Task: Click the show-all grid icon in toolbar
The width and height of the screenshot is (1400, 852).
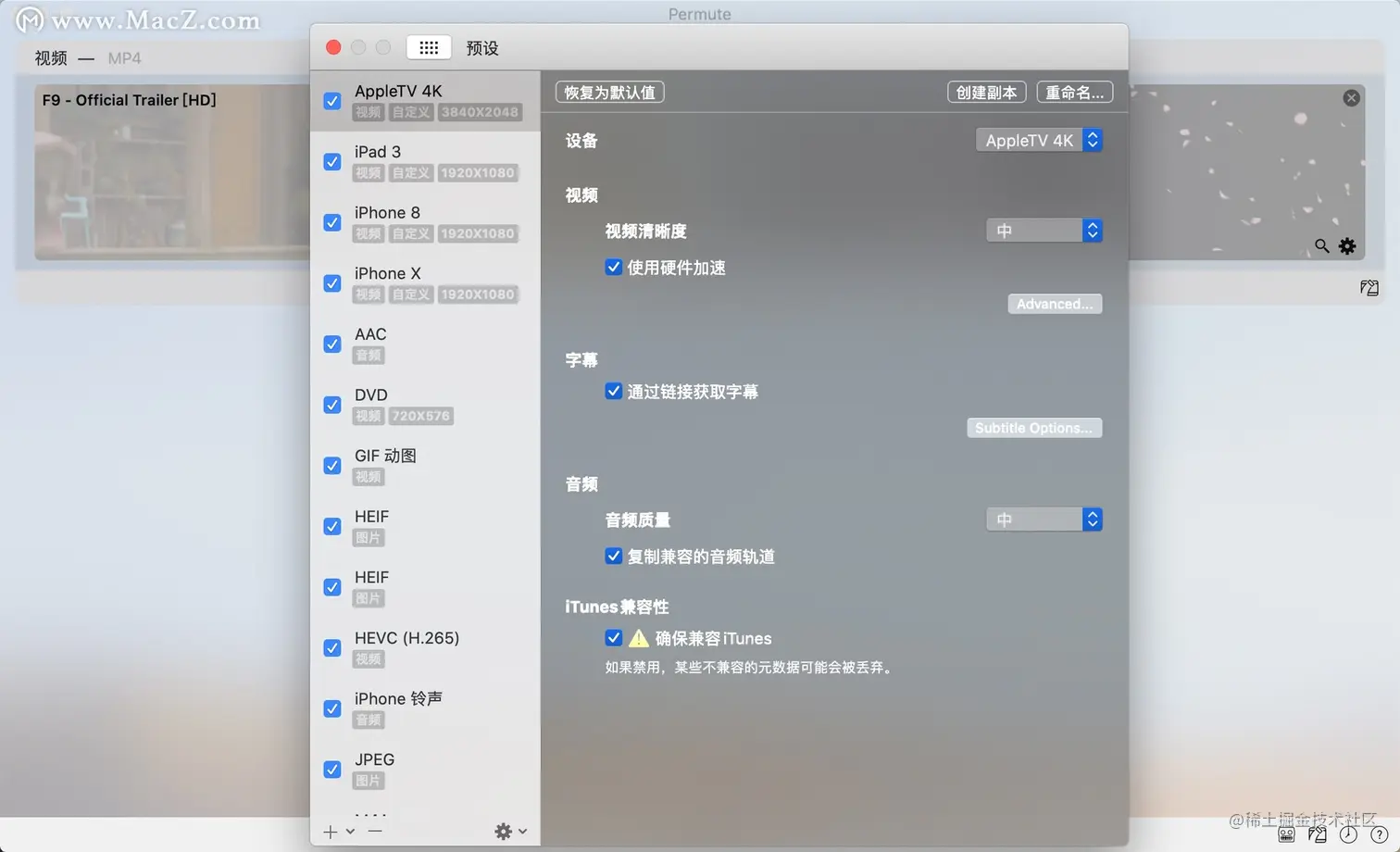Action: [x=429, y=47]
